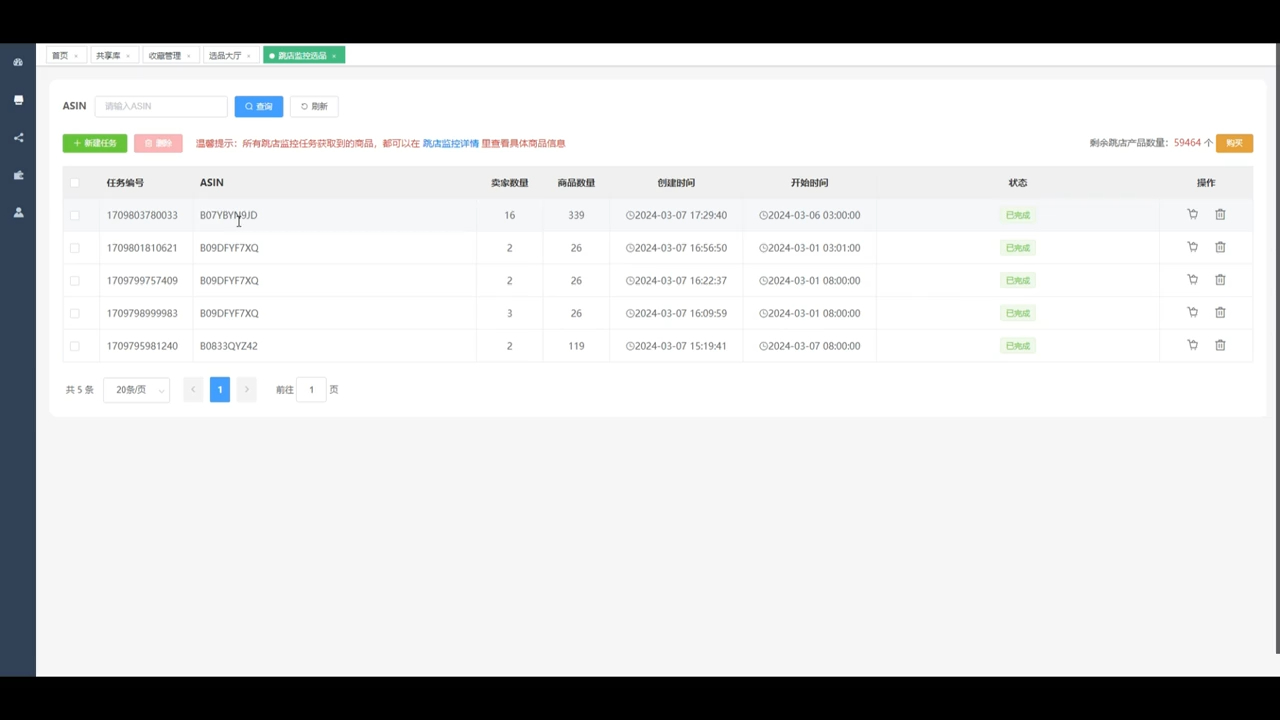Click trash icon for task 1709801810621
Image resolution: width=1280 pixels, height=720 pixels.
coord(1220,247)
